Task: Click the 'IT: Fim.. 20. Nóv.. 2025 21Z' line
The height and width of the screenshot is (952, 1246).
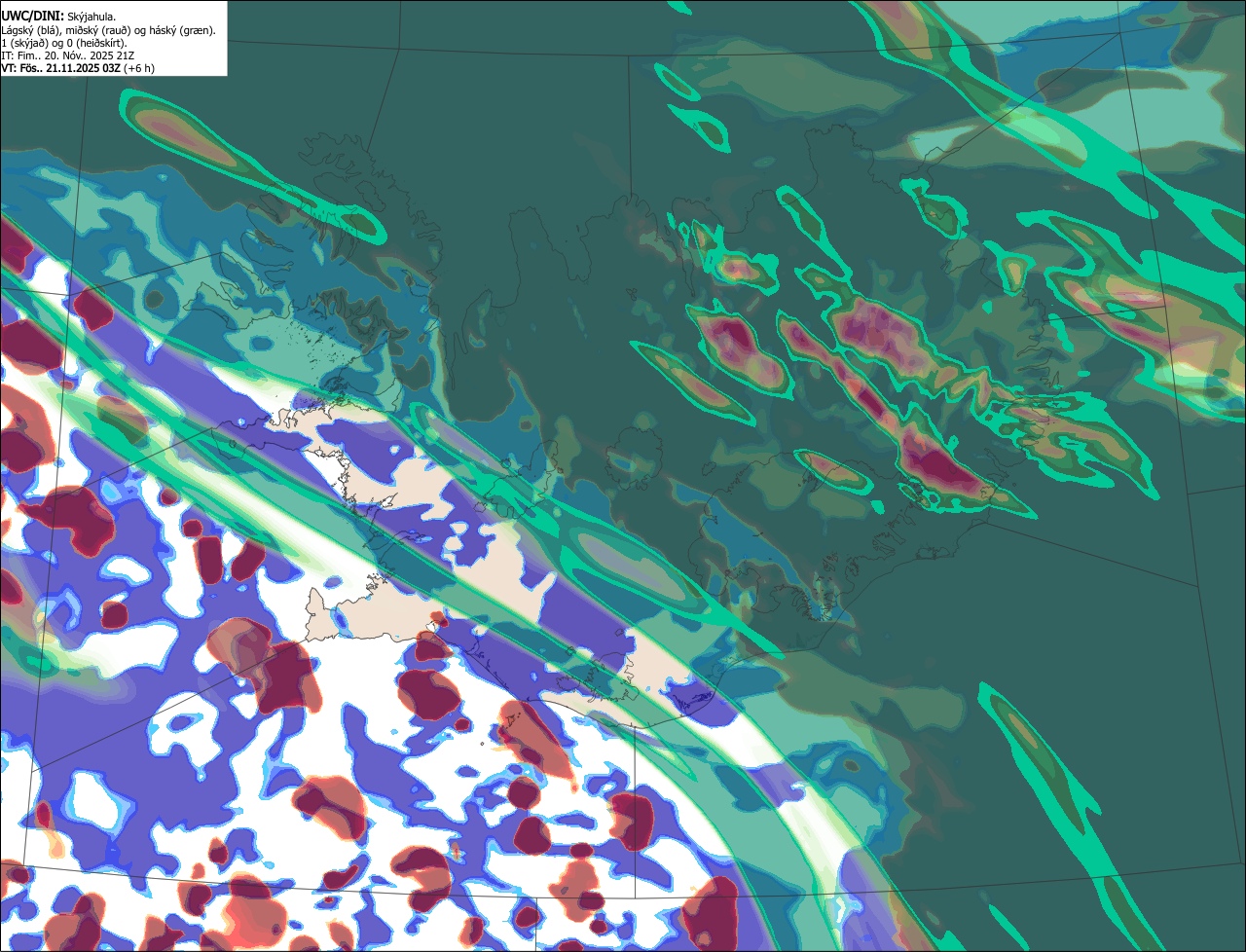Action: click(66, 55)
